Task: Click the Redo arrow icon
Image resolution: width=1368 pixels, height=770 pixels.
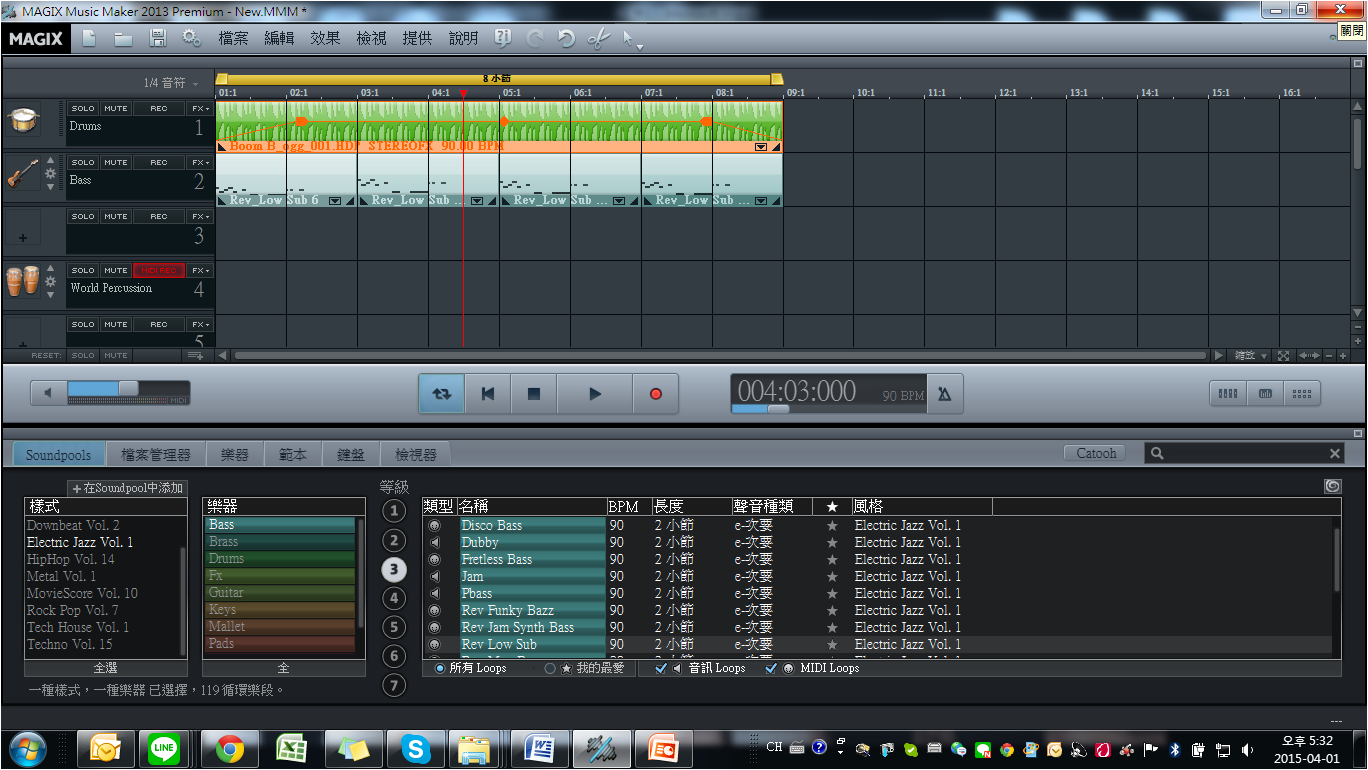Action: [535, 39]
